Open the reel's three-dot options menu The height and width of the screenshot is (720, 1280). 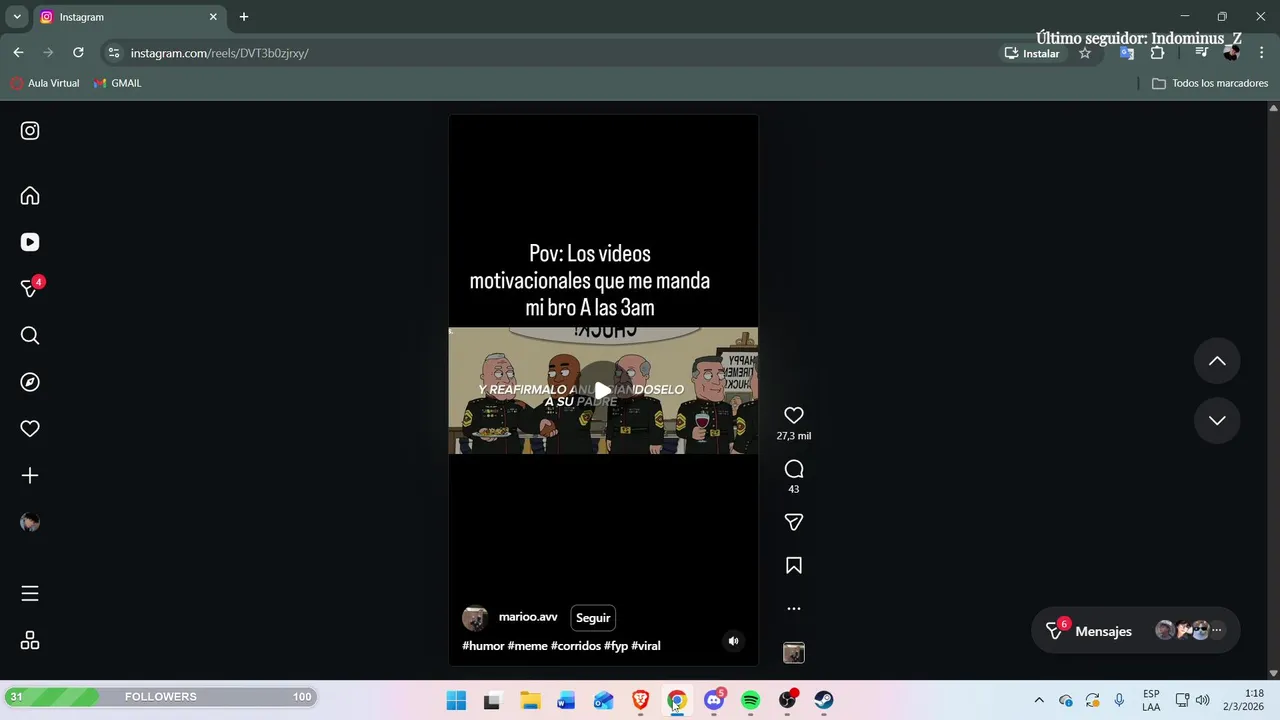click(794, 608)
